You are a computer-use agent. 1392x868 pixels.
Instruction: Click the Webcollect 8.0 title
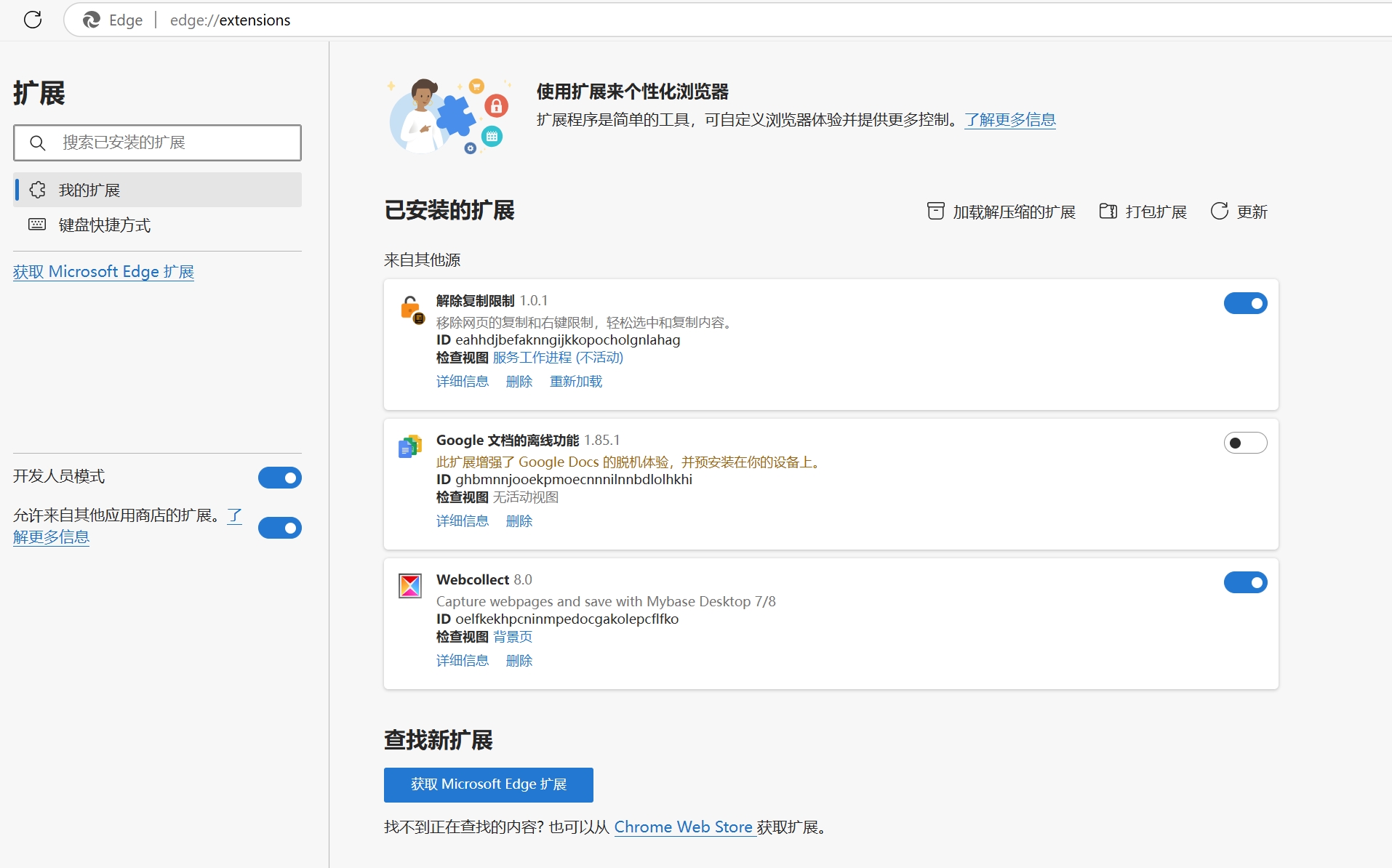pyautogui.click(x=484, y=580)
